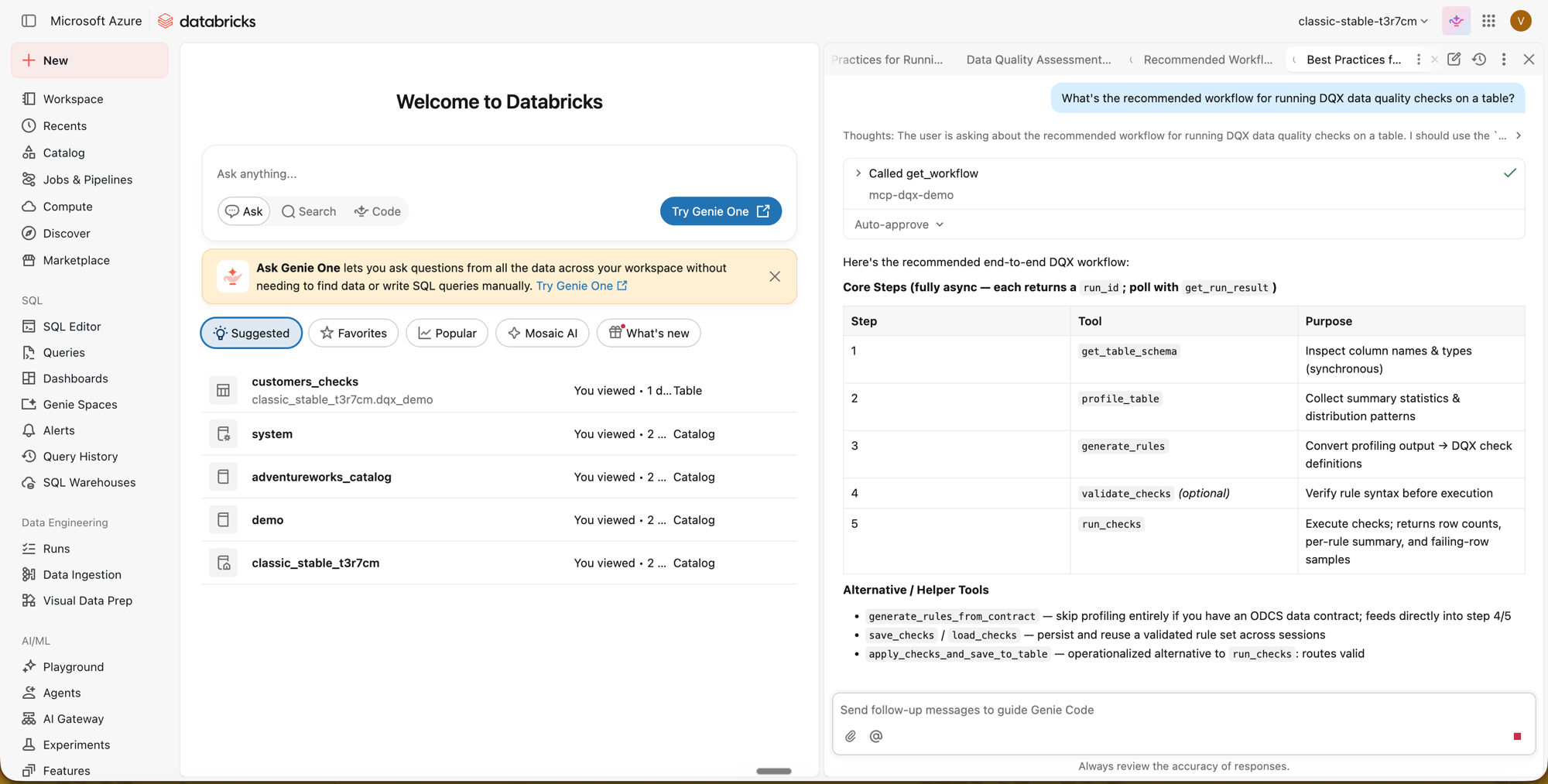Switch to the Recommended Workfl... chat tab

click(x=1207, y=60)
